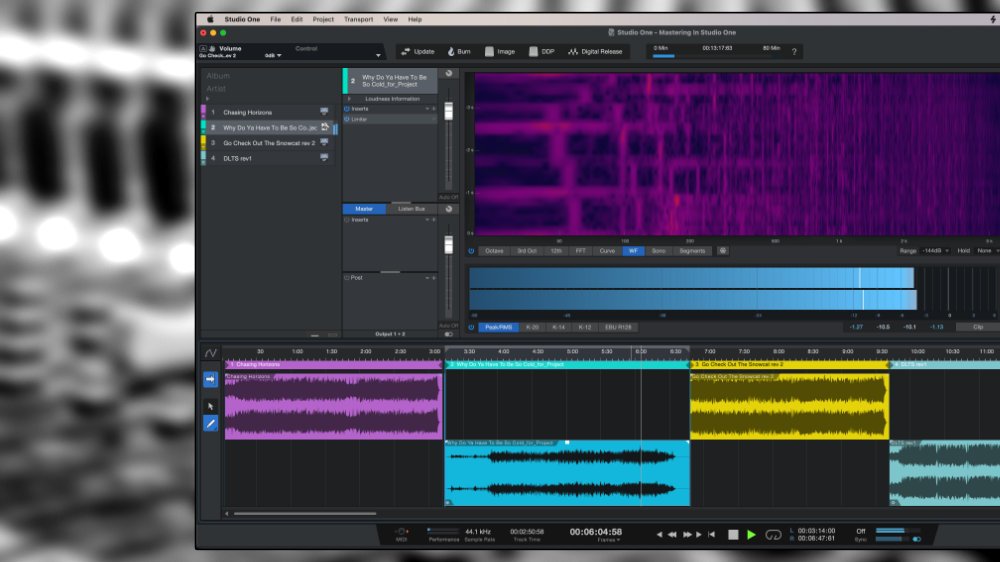Select the Arrow pointer tool
This screenshot has height=562, width=1000.
click(x=210, y=406)
